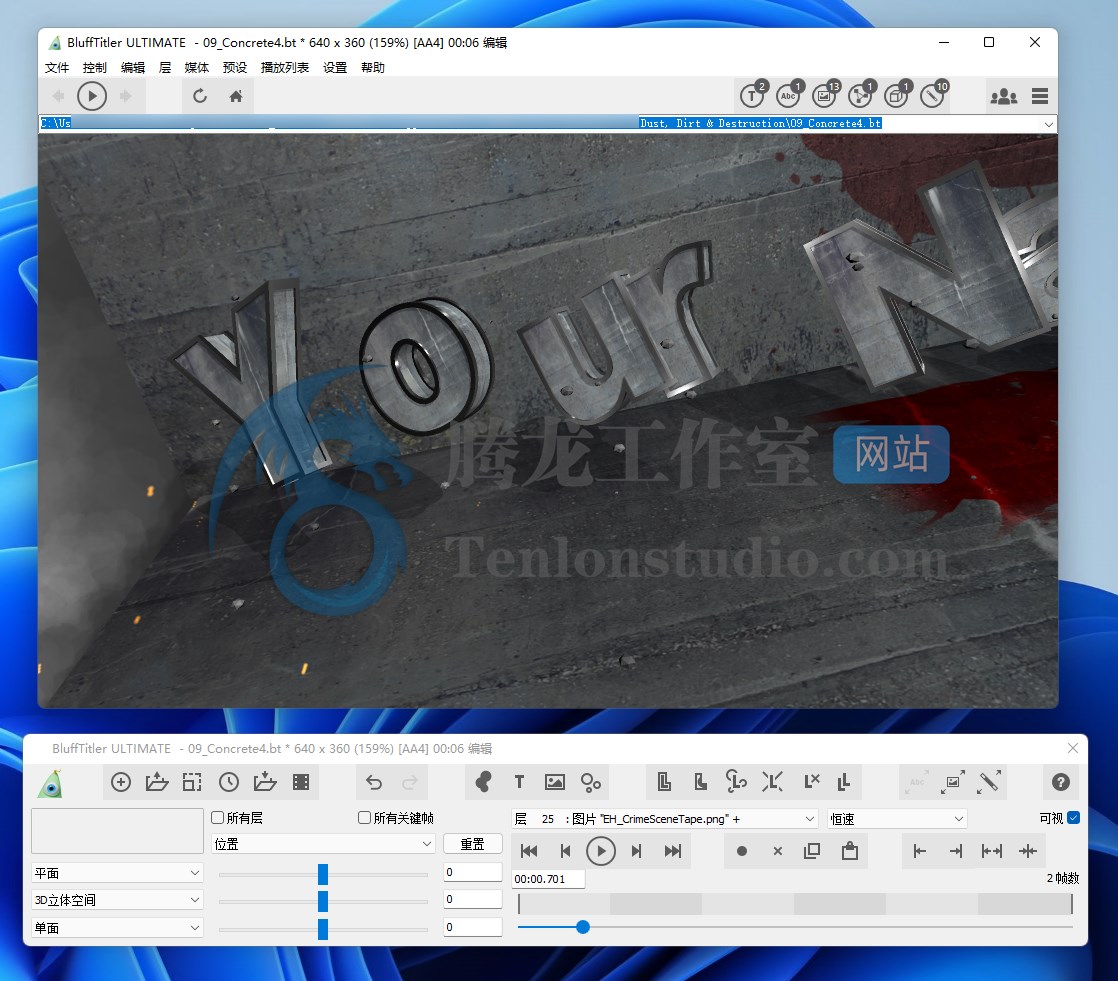
Task: Click the particle circles layer icon
Action: [x=591, y=783]
